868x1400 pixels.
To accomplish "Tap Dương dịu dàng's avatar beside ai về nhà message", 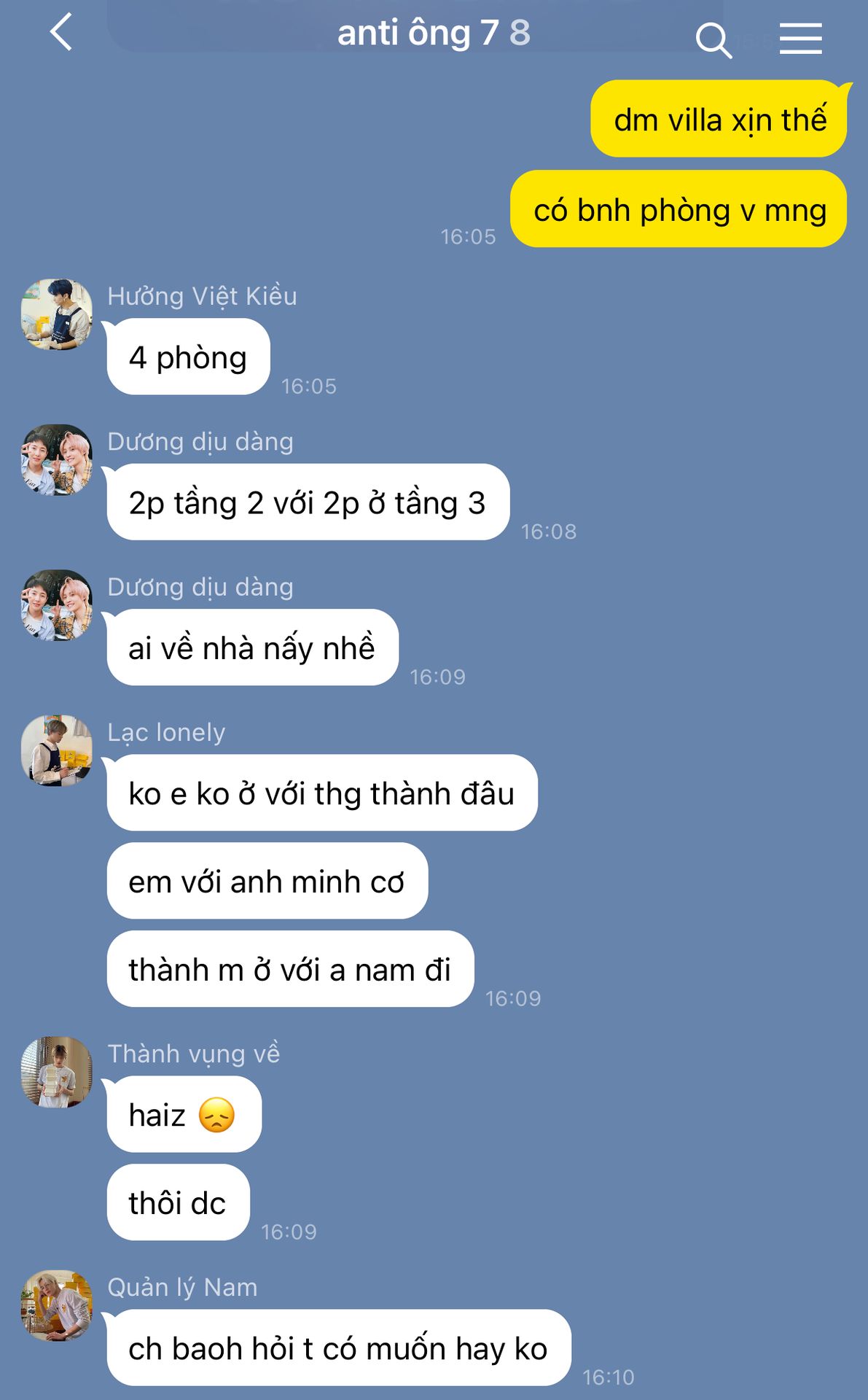I will pos(57,605).
